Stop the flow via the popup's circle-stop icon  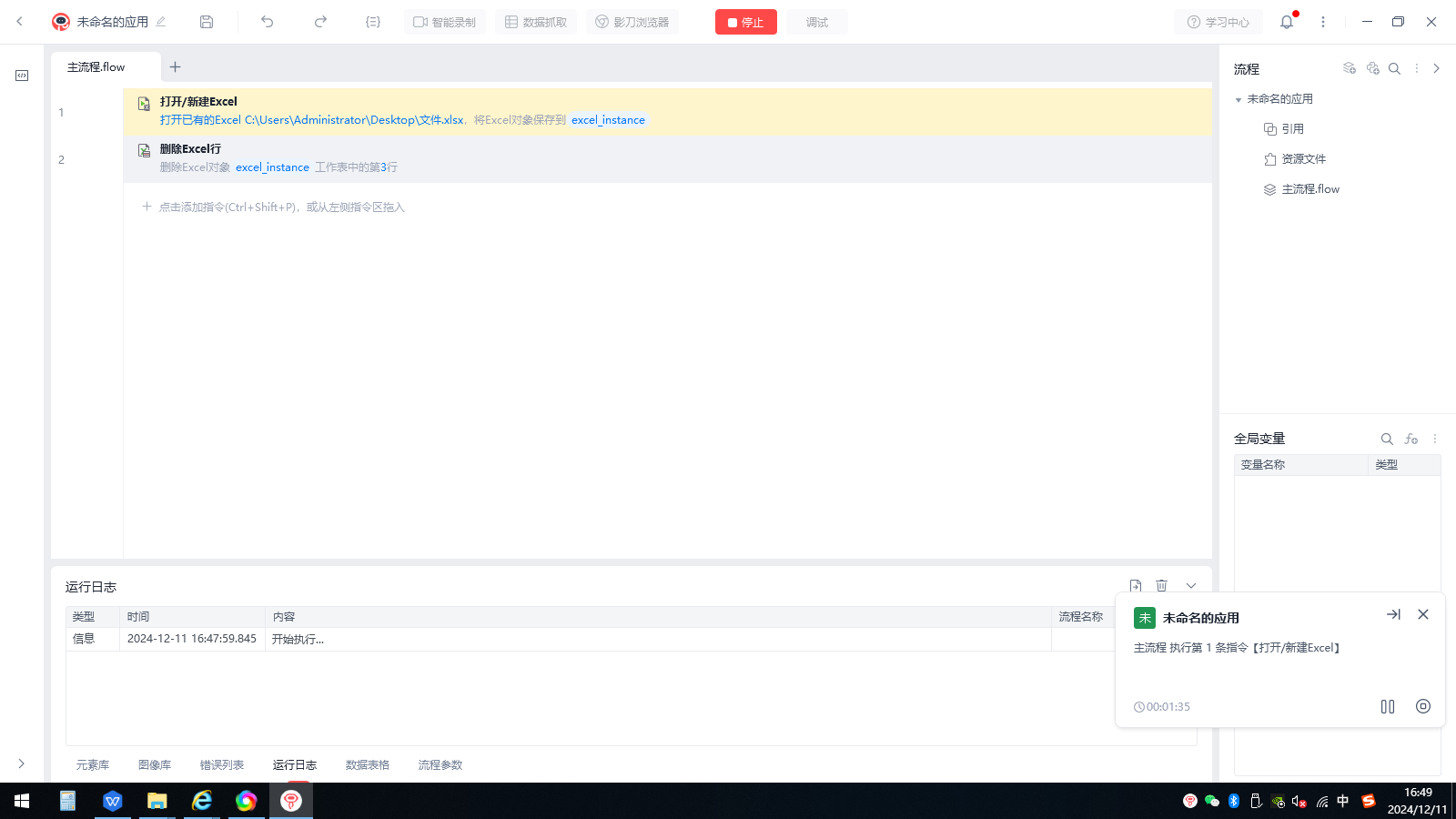(1423, 706)
